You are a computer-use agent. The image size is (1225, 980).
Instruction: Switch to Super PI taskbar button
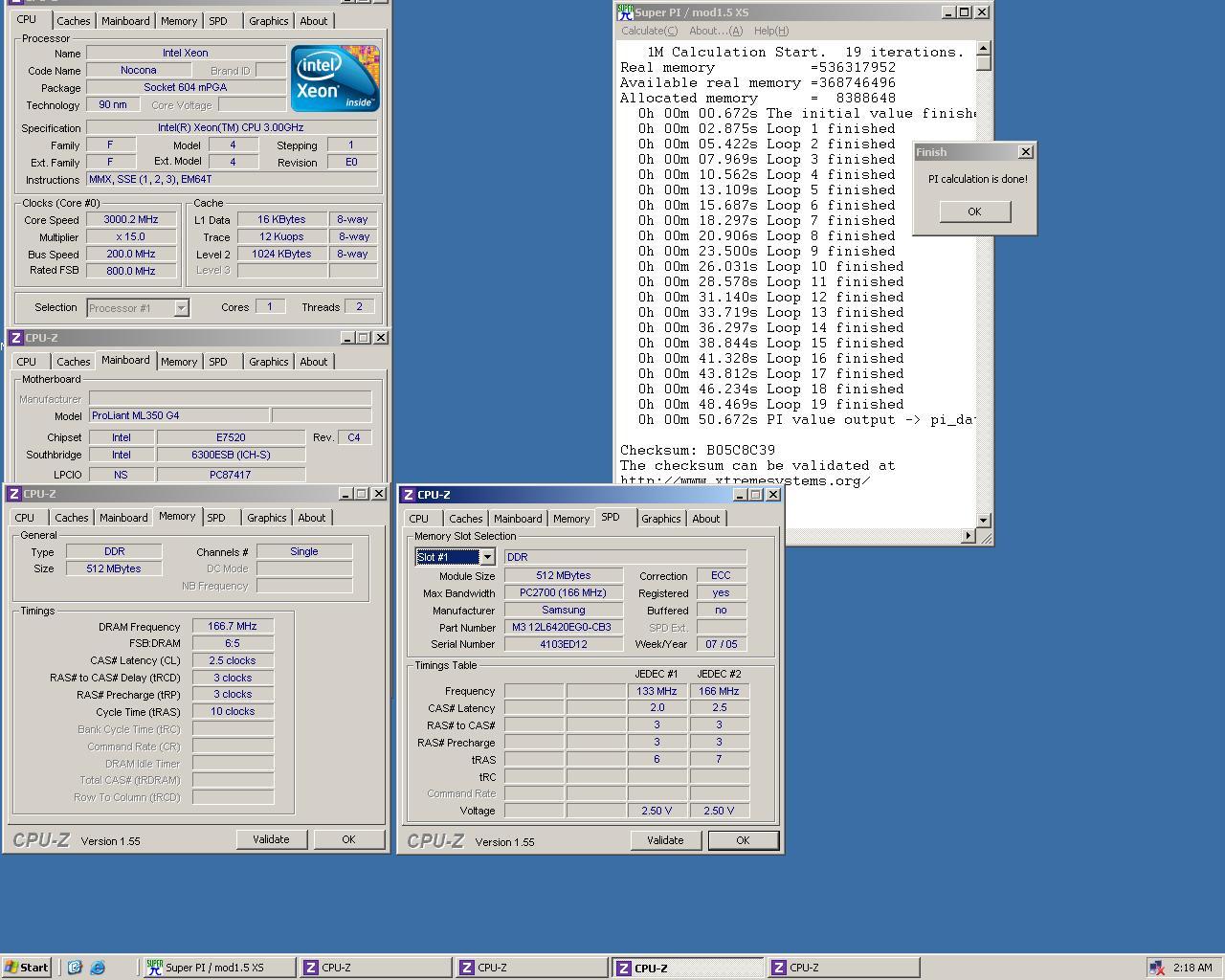coord(219,968)
